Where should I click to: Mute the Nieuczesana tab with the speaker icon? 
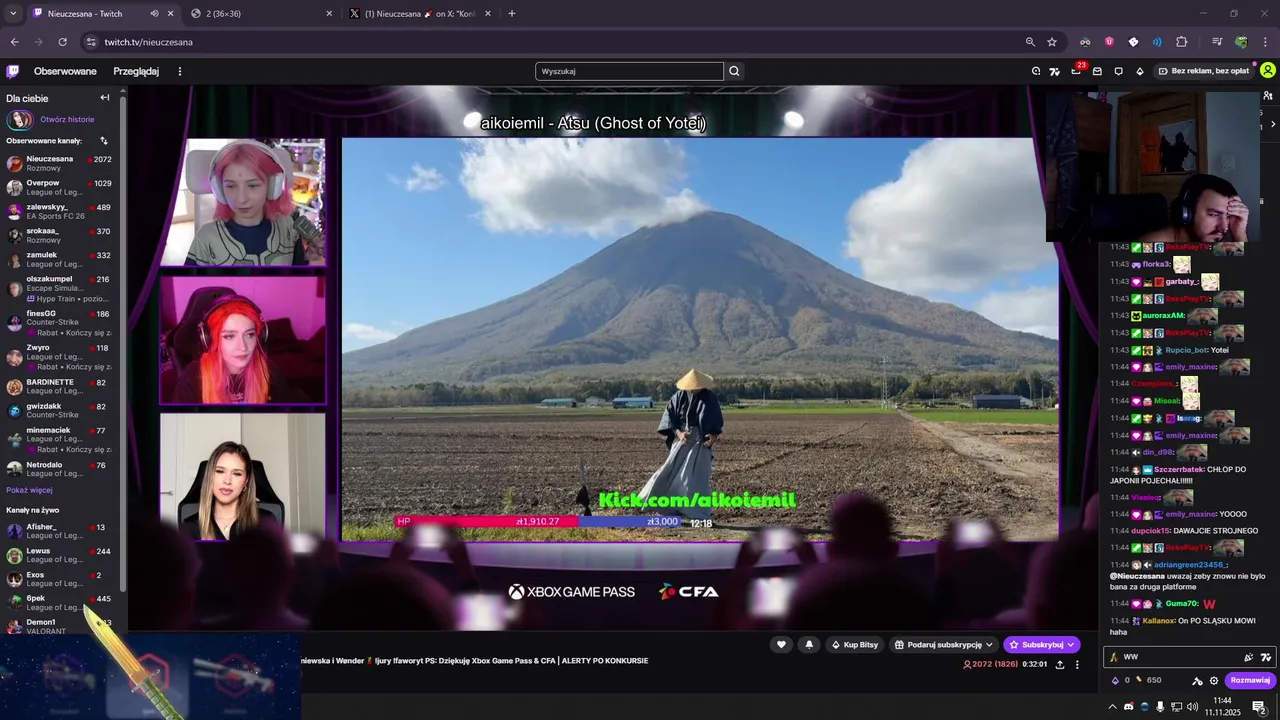[x=154, y=14]
